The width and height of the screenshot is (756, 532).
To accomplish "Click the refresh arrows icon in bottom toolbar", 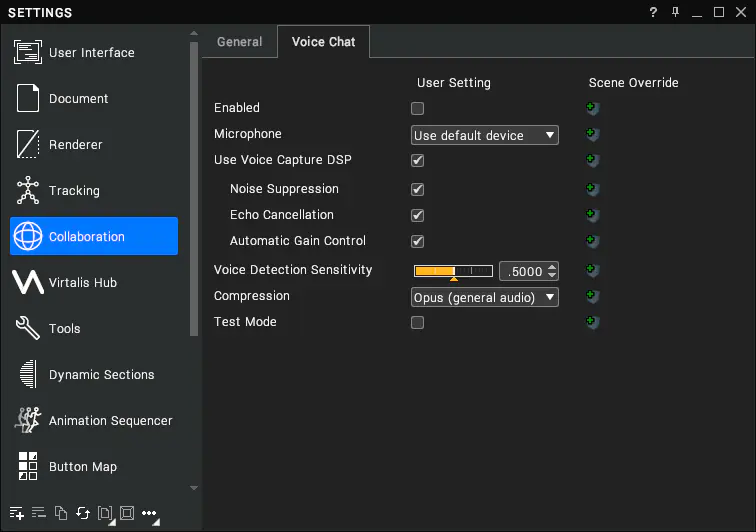I will (x=83, y=513).
